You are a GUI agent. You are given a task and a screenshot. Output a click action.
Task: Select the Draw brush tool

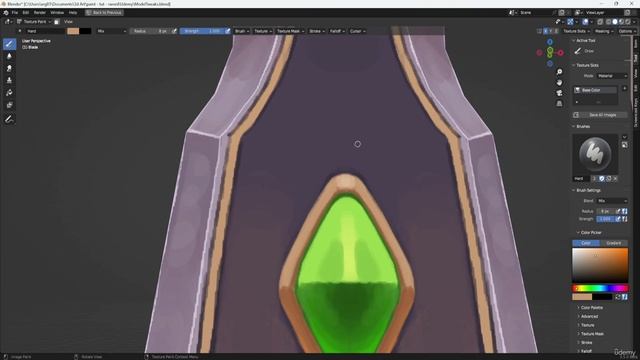tap(9, 44)
